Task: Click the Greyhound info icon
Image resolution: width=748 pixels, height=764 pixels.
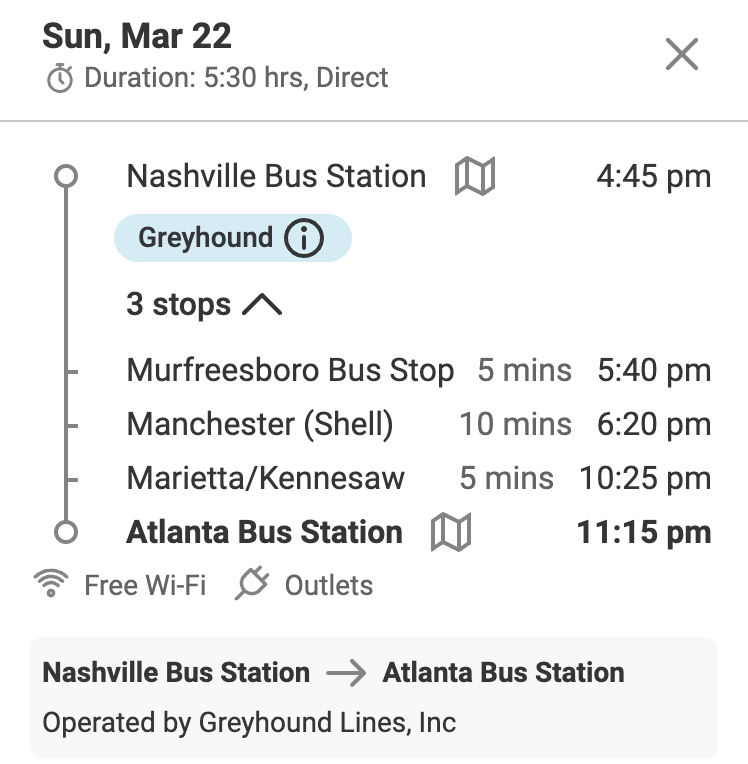Action: click(x=304, y=238)
